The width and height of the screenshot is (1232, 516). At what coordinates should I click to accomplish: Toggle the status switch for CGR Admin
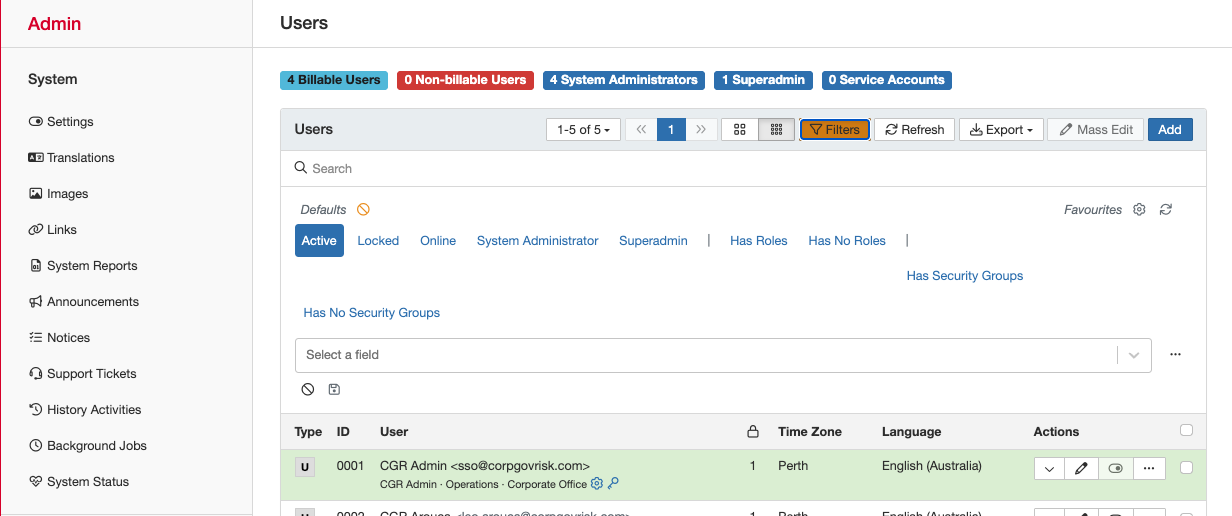tap(1115, 468)
